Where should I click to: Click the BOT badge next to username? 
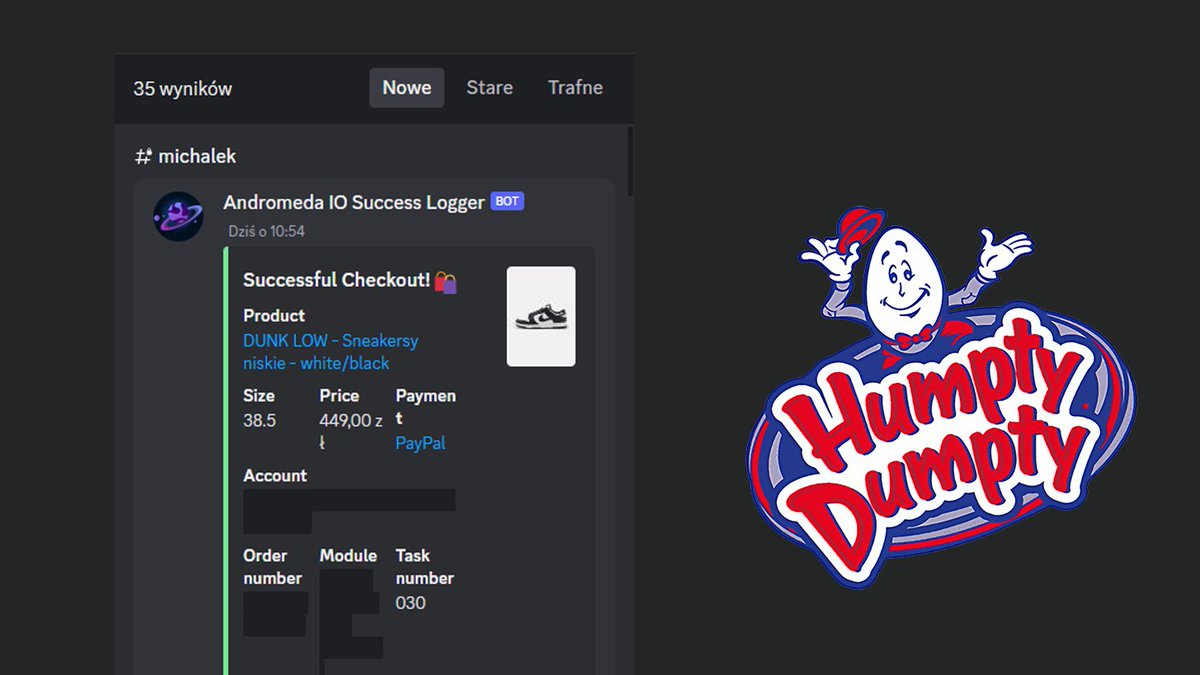[507, 201]
